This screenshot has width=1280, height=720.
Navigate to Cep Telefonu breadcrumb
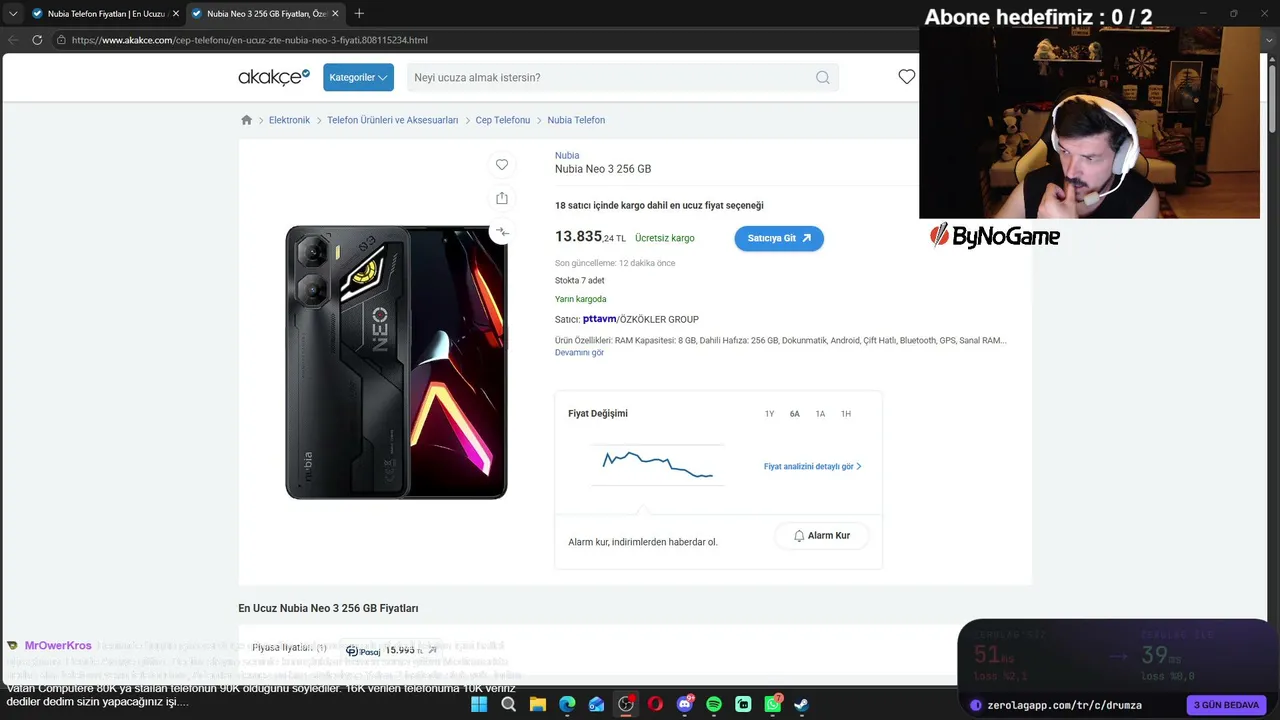coord(503,120)
